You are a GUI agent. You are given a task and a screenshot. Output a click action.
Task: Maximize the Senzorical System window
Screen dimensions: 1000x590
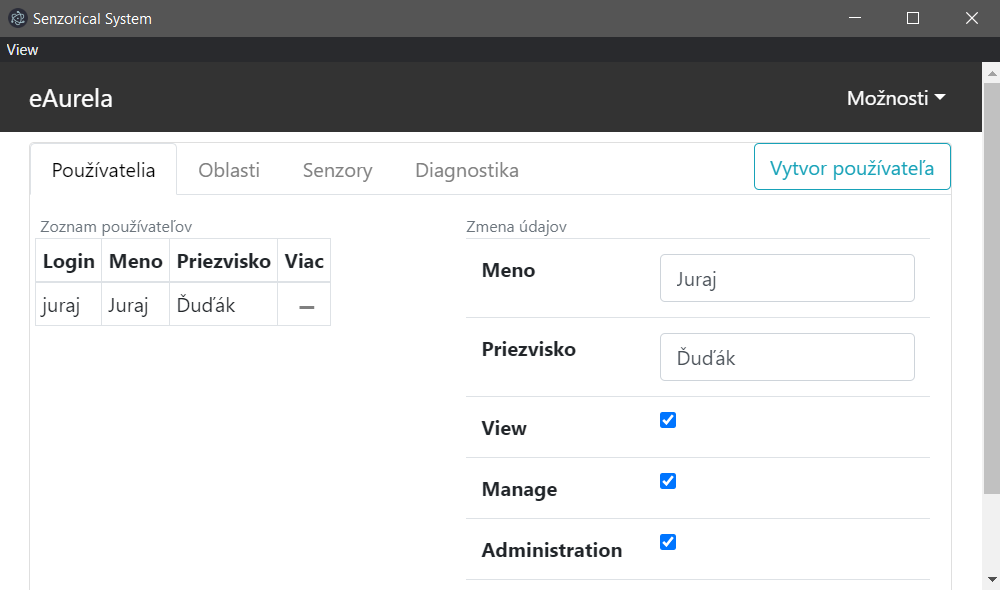[x=913, y=18]
